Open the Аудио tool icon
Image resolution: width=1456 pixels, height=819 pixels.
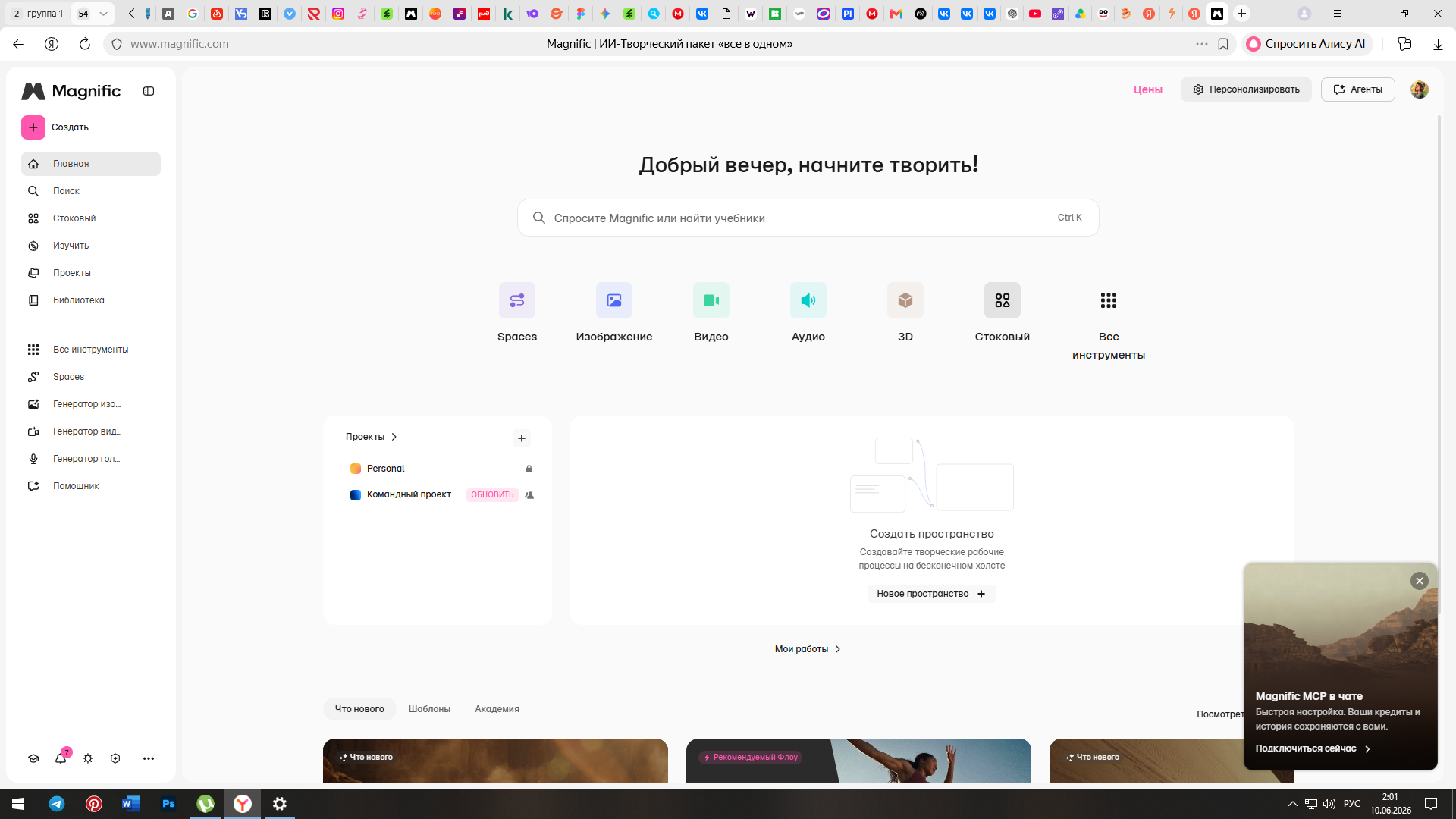(x=808, y=300)
